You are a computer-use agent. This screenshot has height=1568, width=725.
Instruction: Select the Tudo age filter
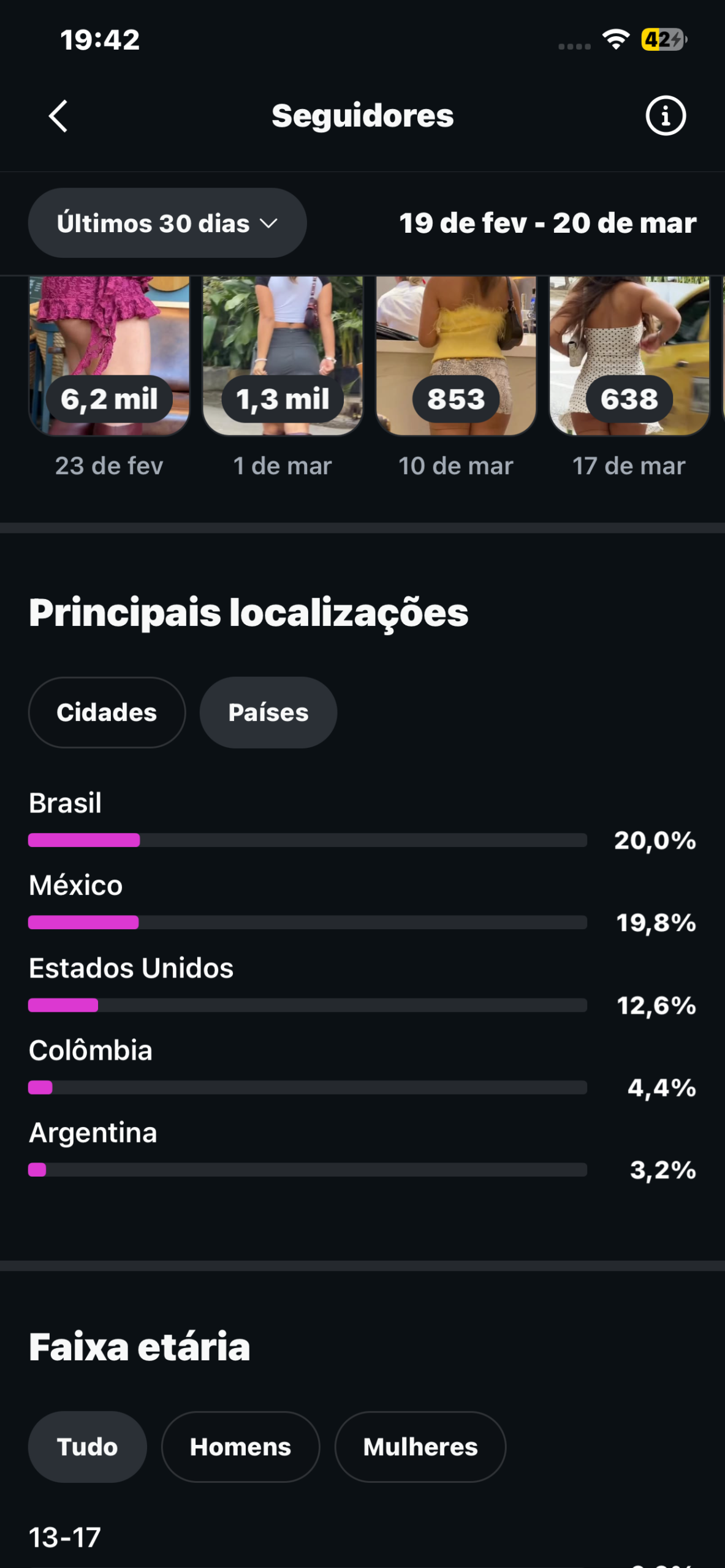coord(87,1447)
